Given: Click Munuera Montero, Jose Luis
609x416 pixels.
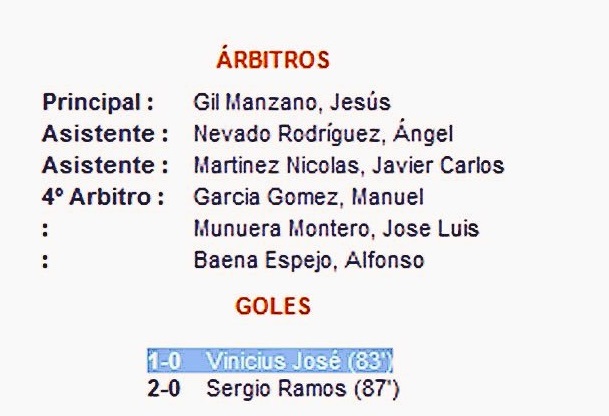Looking at the screenshot, I should coord(335,229).
